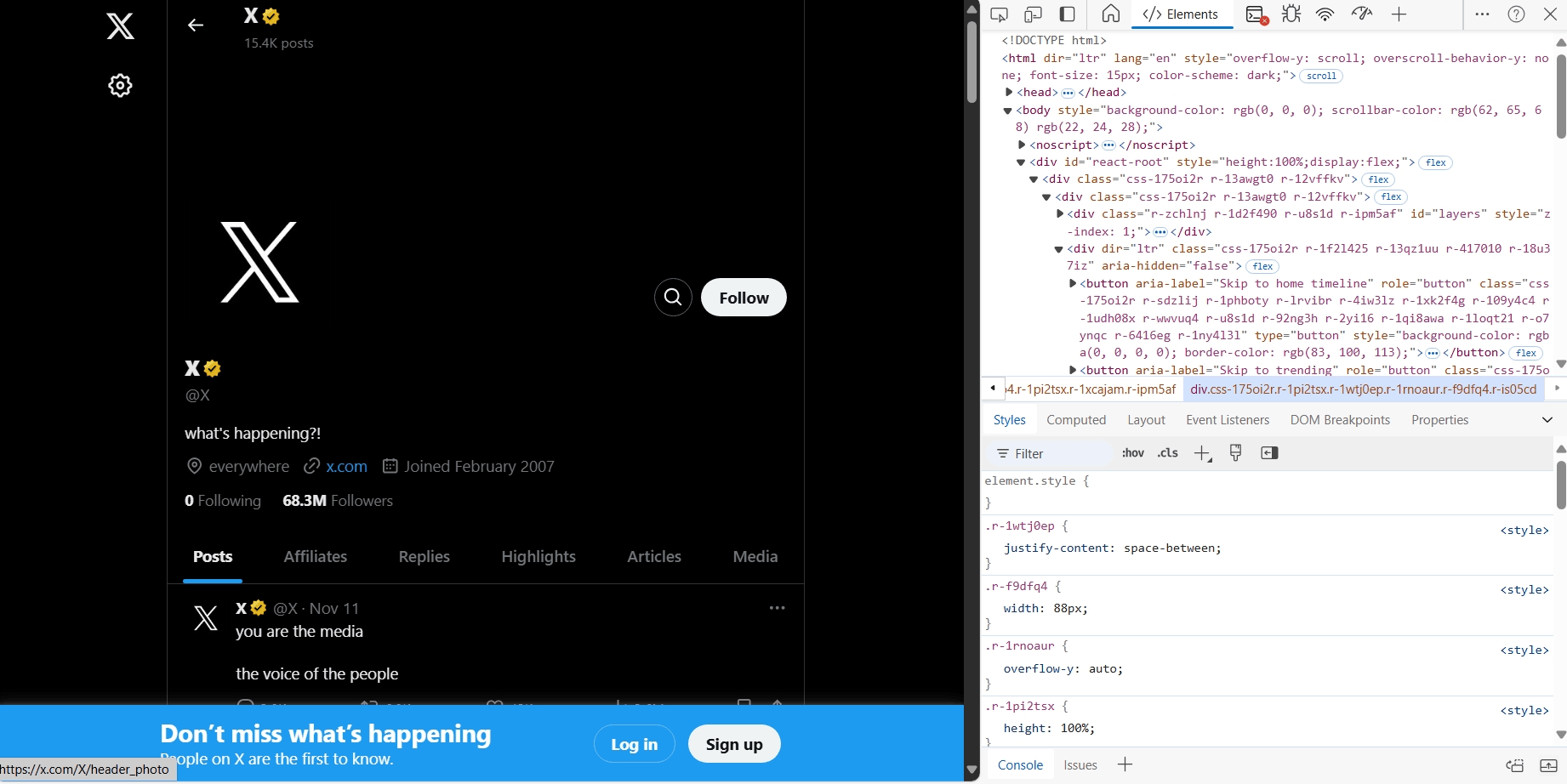1567x784 pixels.
Task: Click the Sign up button
Action: (734, 744)
